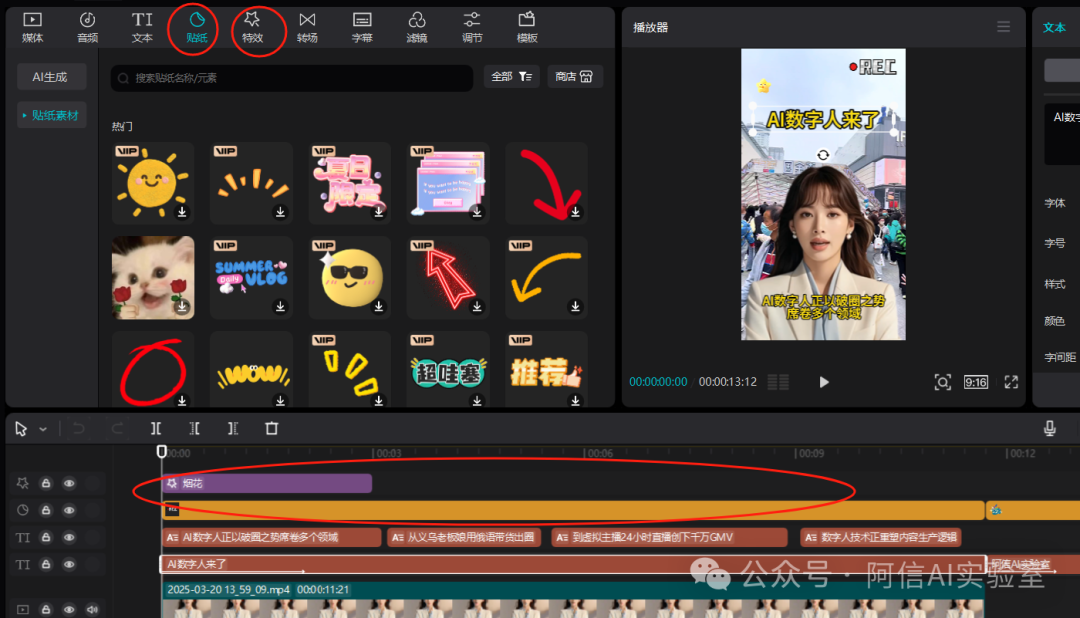Open the 滤镜 filters panel

tap(417, 26)
